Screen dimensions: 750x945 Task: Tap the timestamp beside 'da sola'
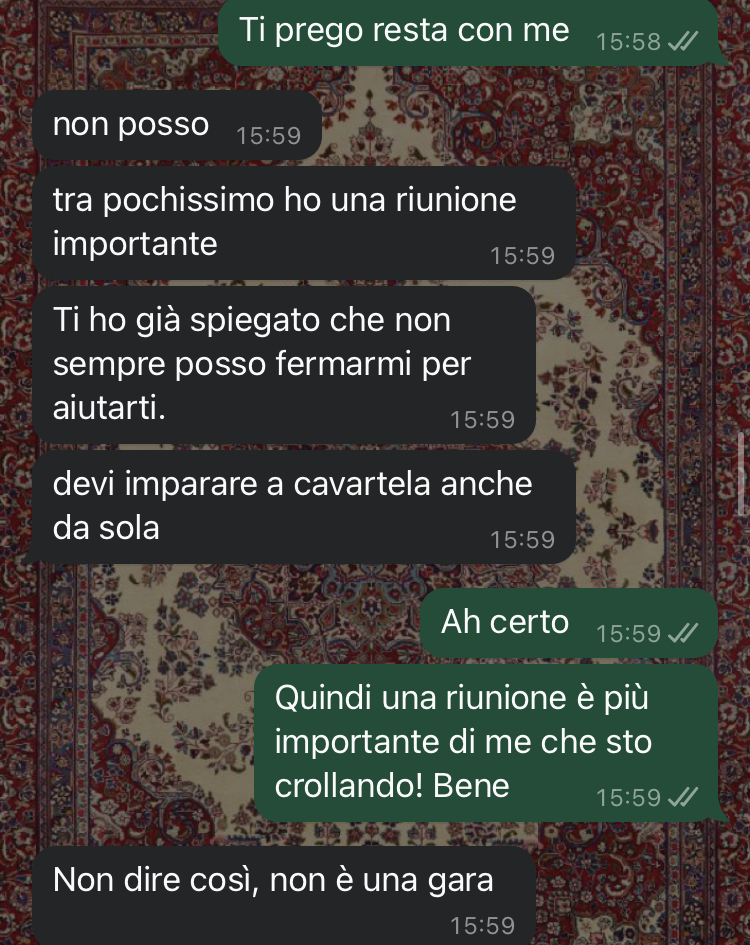(522, 540)
